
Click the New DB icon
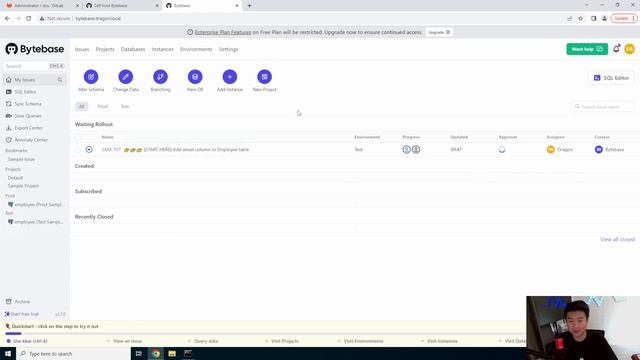point(195,77)
